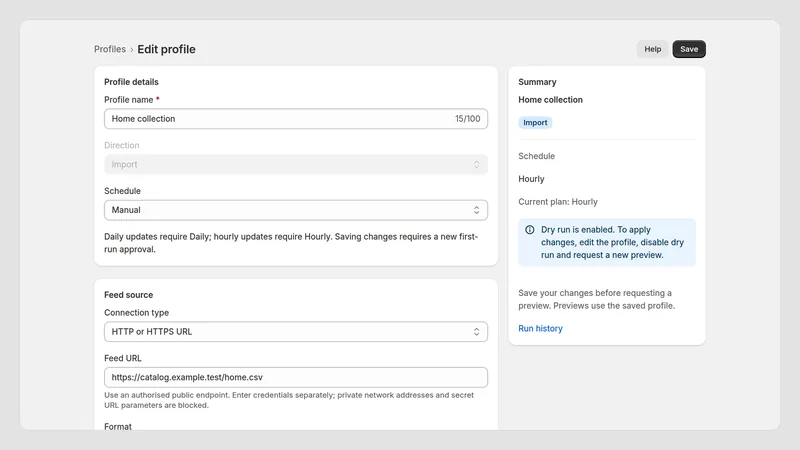Click the 'Format' field label

(118, 427)
